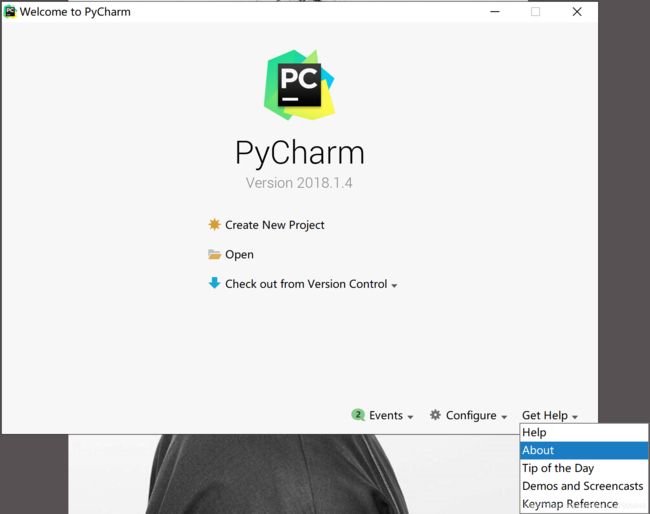Create New Project

coord(274,225)
